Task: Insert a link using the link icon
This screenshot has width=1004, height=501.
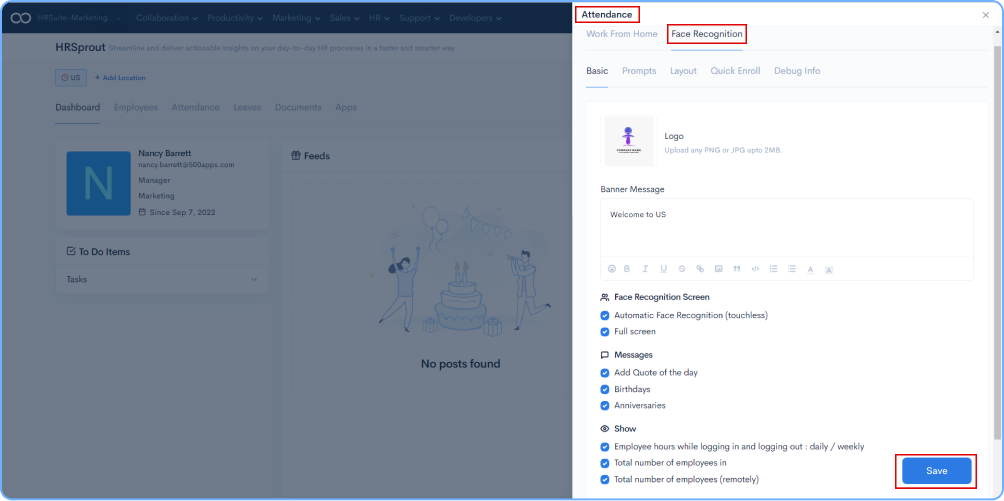Action: pos(700,269)
